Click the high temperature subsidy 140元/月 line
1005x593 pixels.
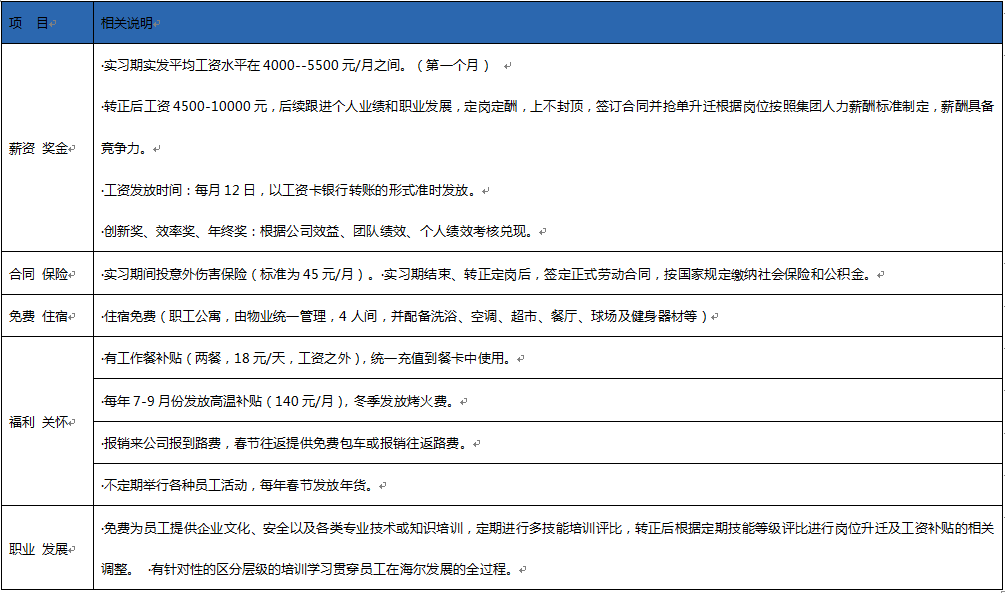click(280, 401)
